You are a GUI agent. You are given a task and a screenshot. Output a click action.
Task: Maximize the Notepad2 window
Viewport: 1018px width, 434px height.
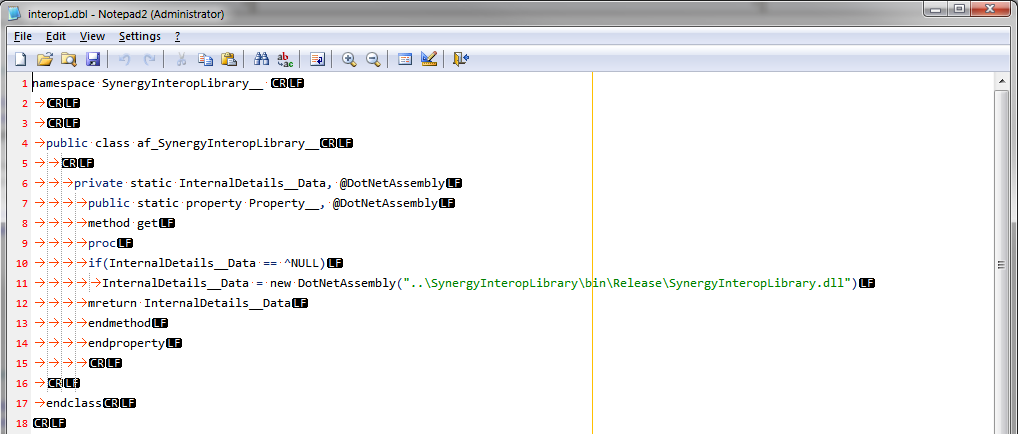958,9
